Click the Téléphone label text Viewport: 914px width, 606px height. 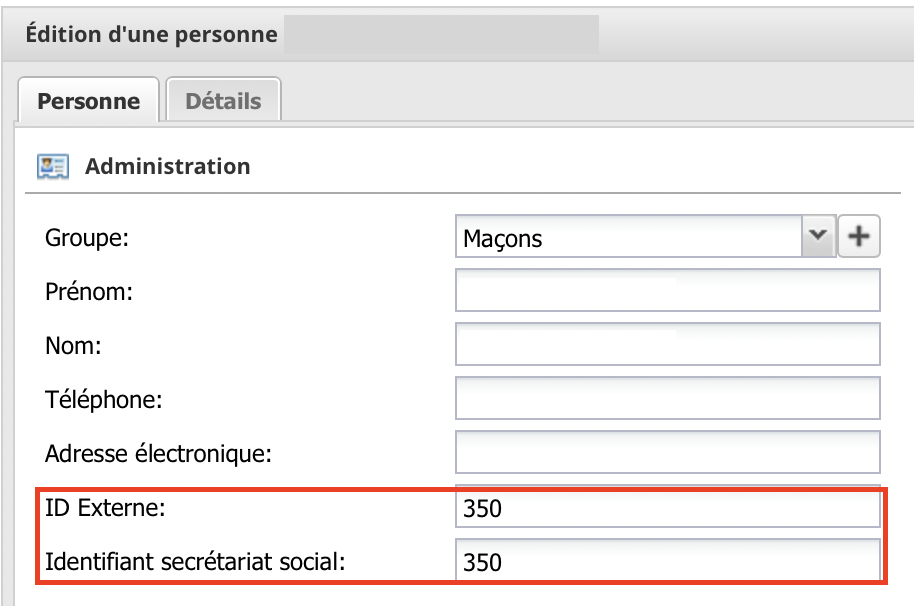[x=104, y=400]
